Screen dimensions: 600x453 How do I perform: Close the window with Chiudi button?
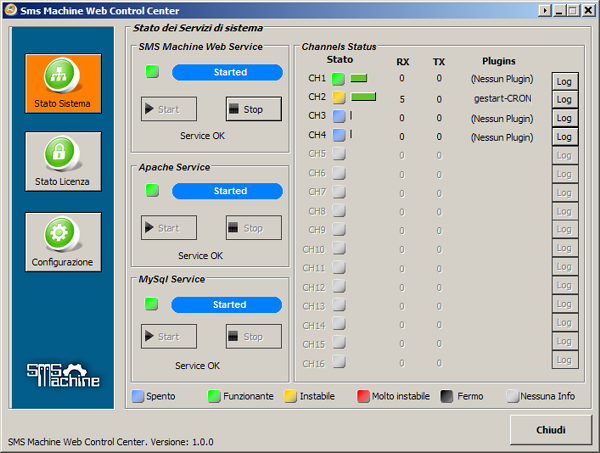[551, 430]
